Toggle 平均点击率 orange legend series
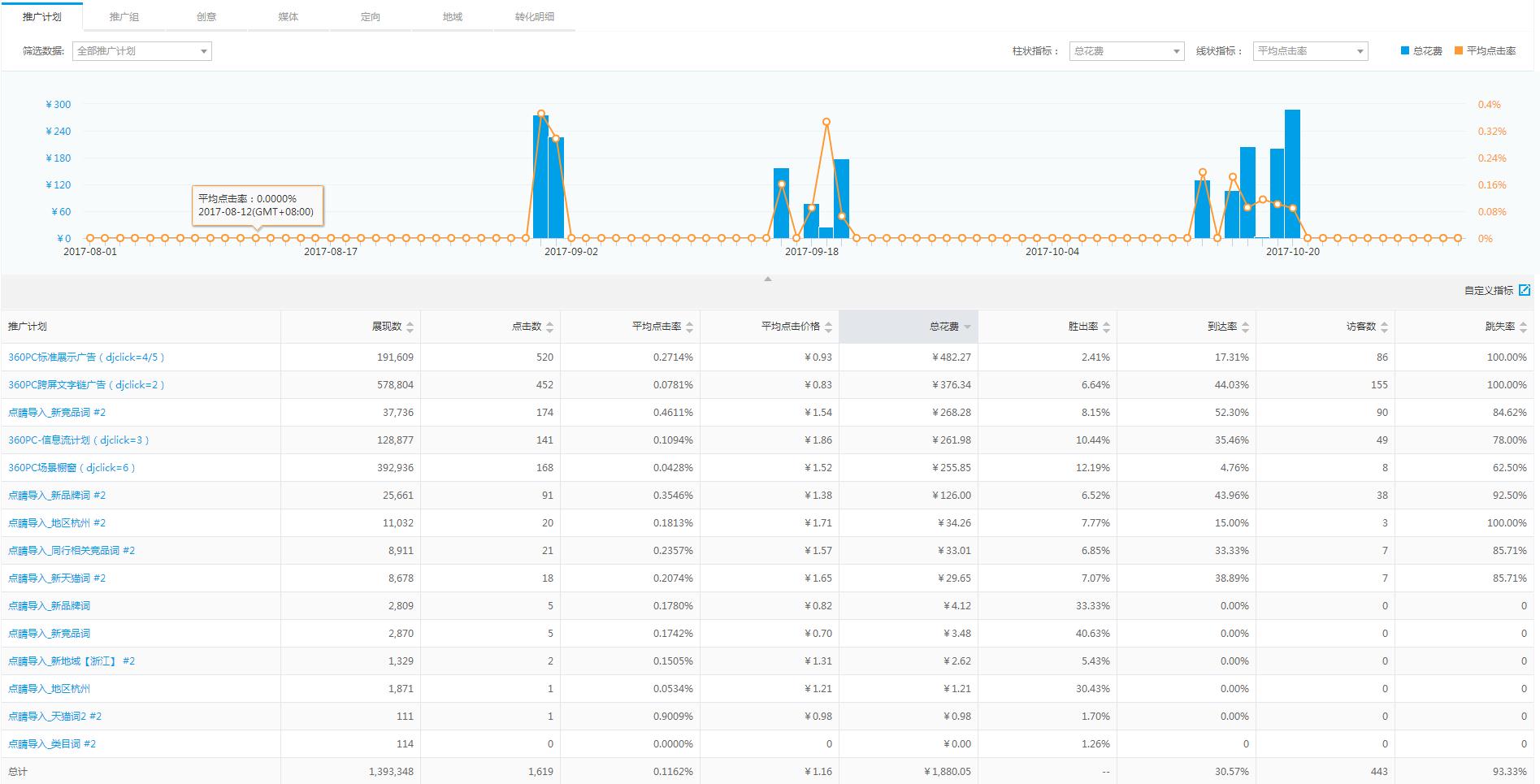This screenshot has width=1540, height=784. point(1485,51)
